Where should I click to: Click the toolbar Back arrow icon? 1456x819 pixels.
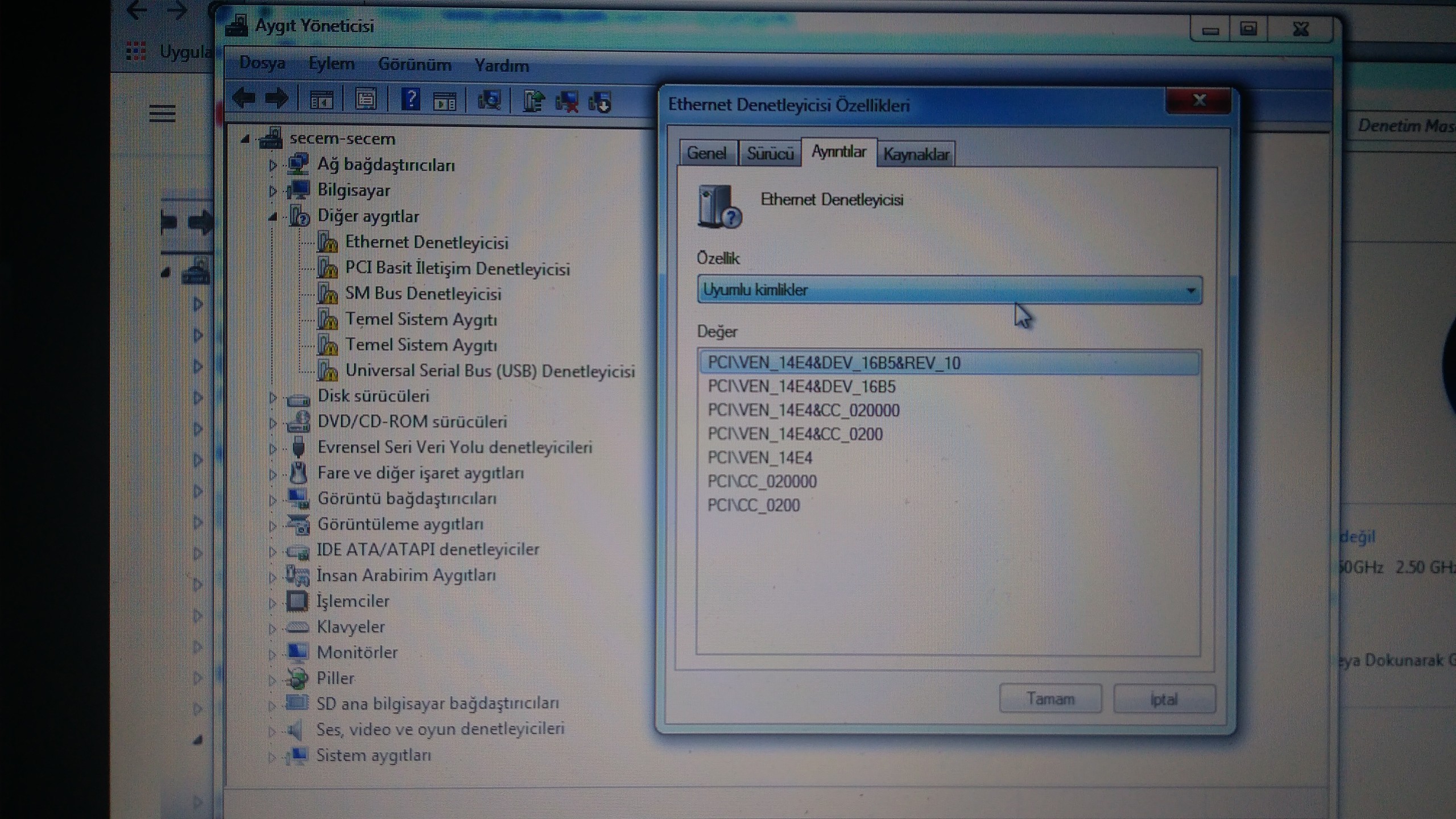(244, 99)
